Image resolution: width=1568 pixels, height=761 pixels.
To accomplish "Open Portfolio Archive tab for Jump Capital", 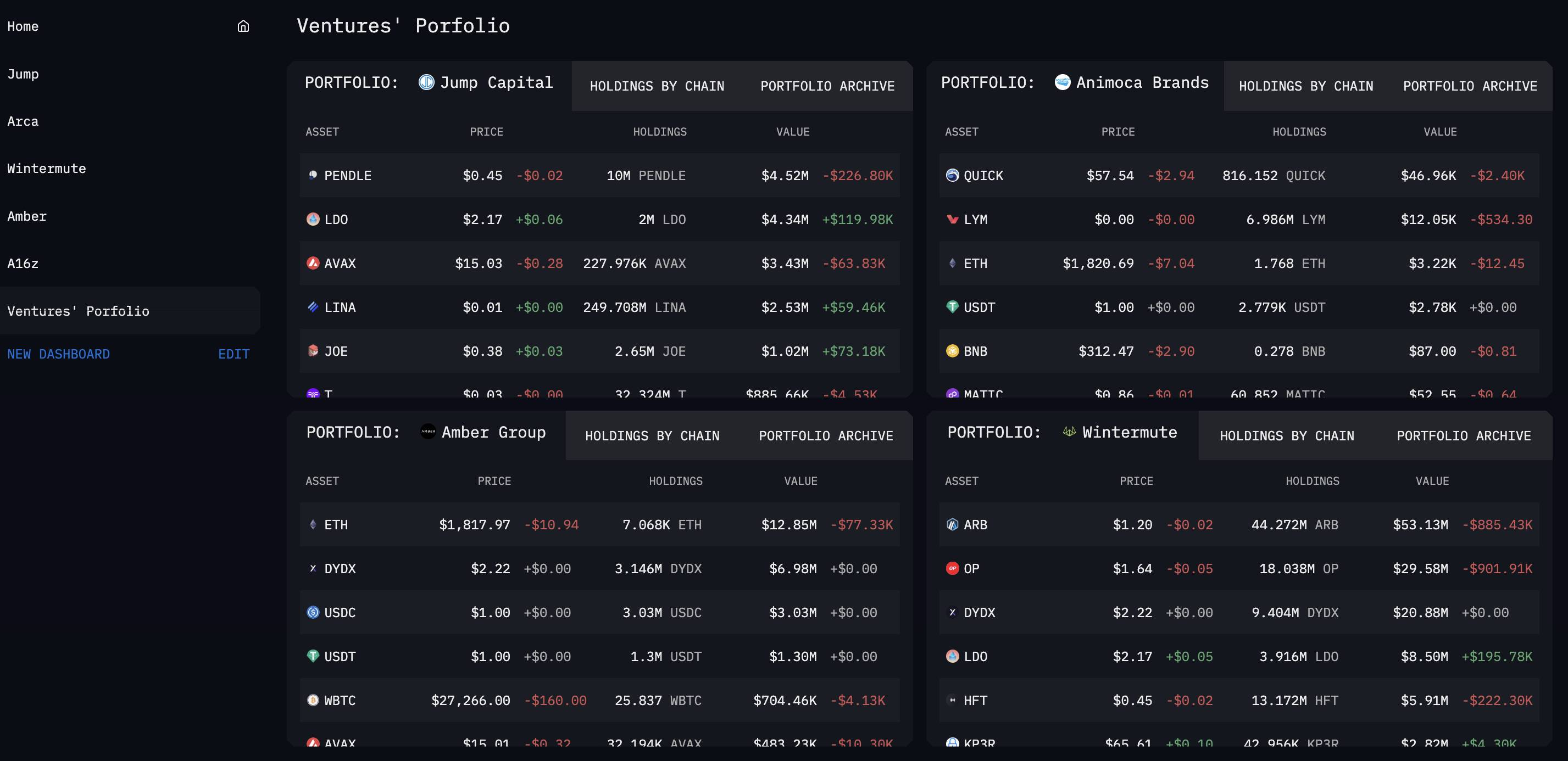I will point(827,86).
